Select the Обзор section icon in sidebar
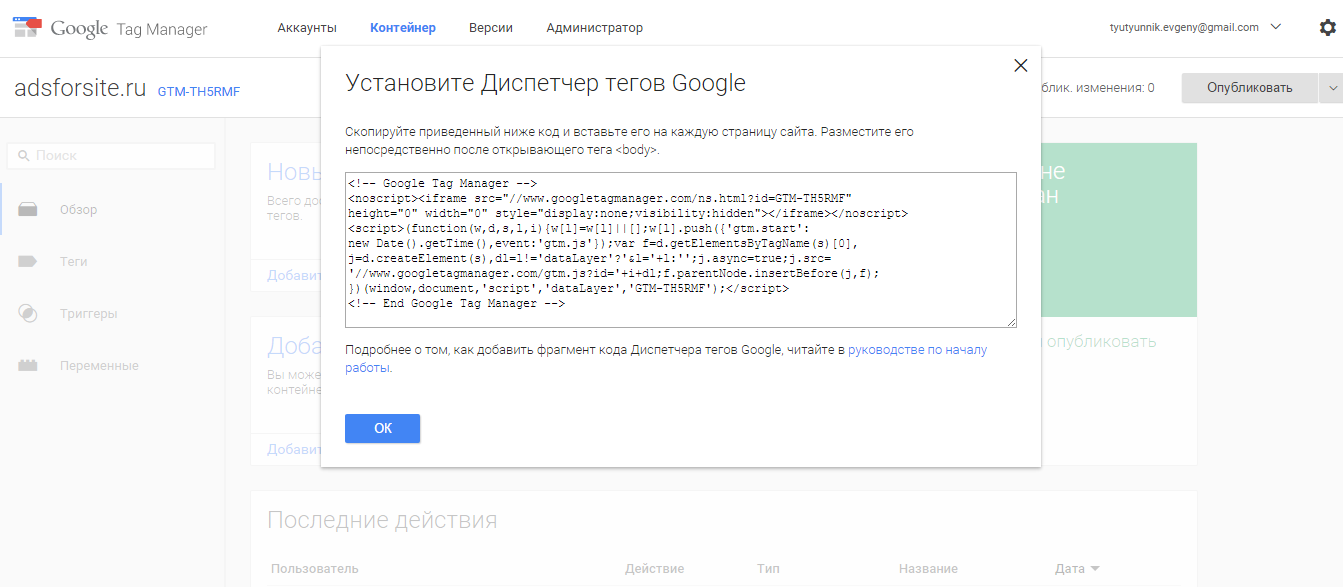 pyautogui.click(x=28, y=209)
